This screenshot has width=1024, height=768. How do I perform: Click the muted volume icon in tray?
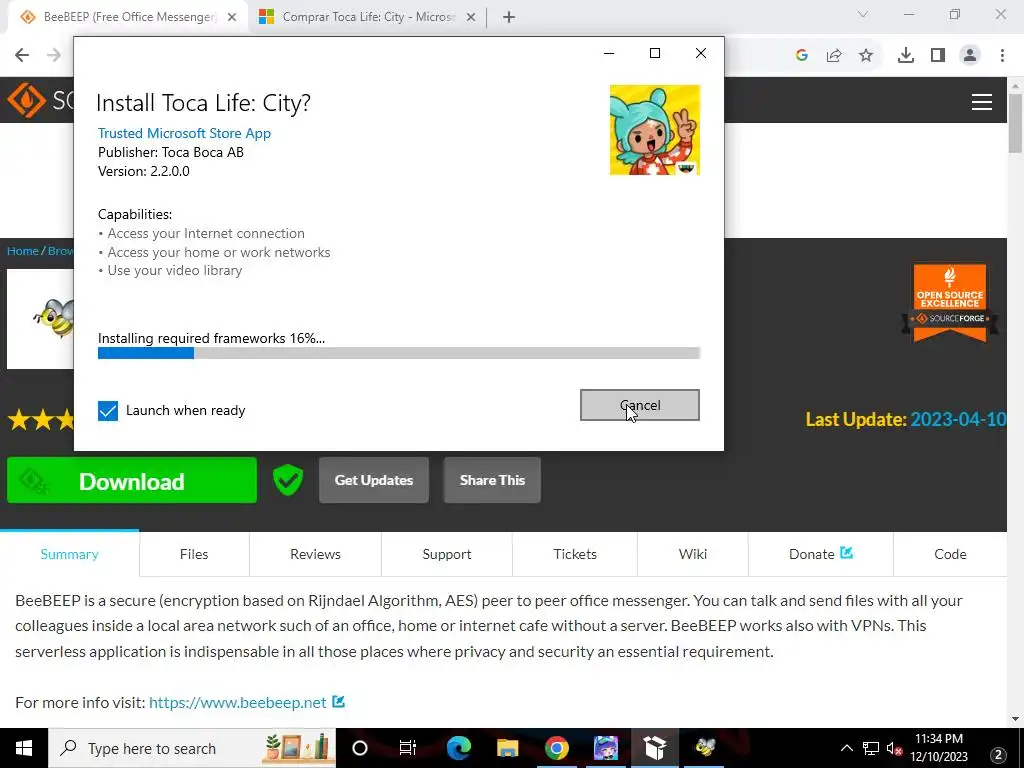click(895, 748)
